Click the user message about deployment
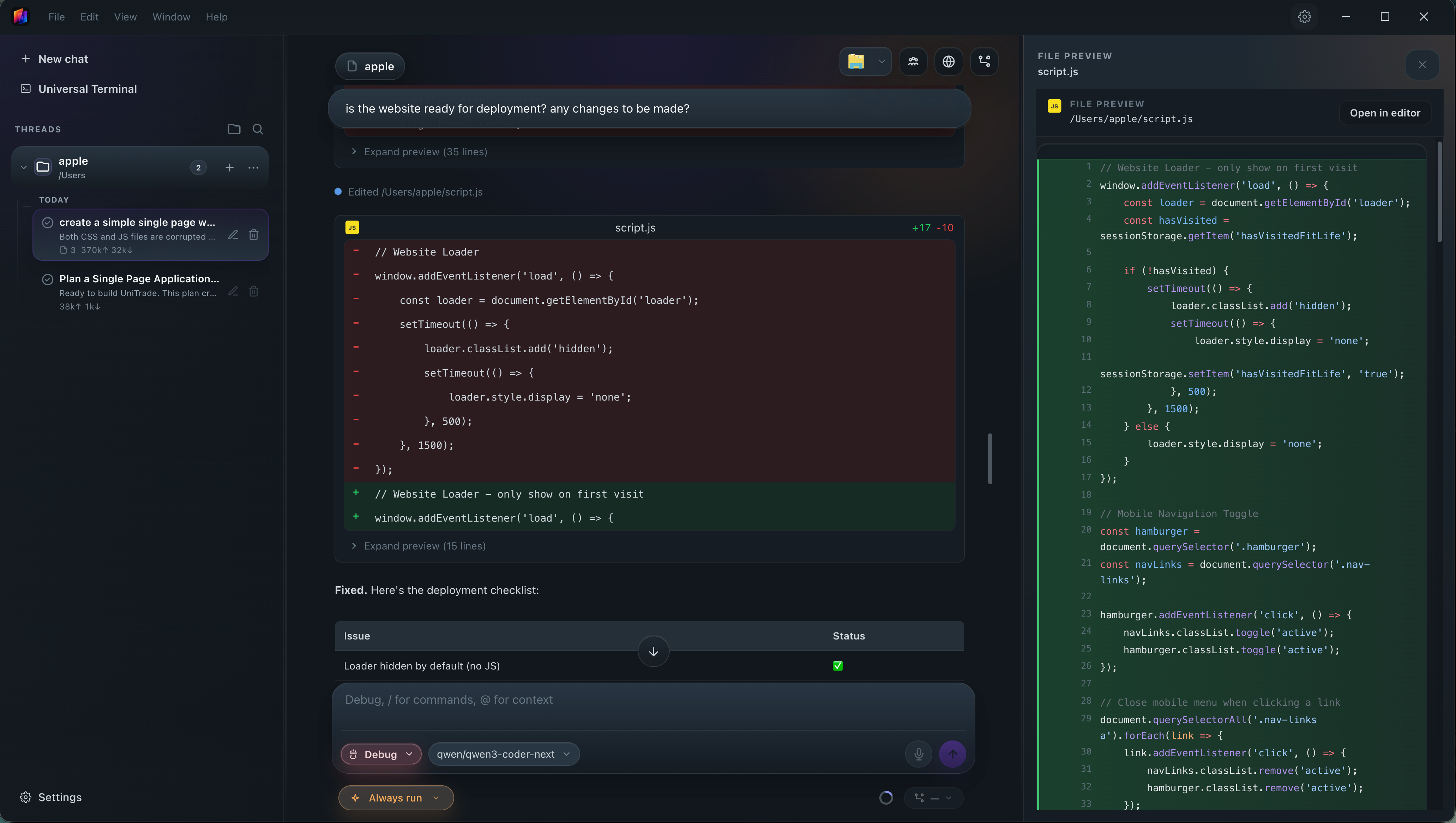Image resolution: width=1456 pixels, height=823 pixels. pos(649,109)
